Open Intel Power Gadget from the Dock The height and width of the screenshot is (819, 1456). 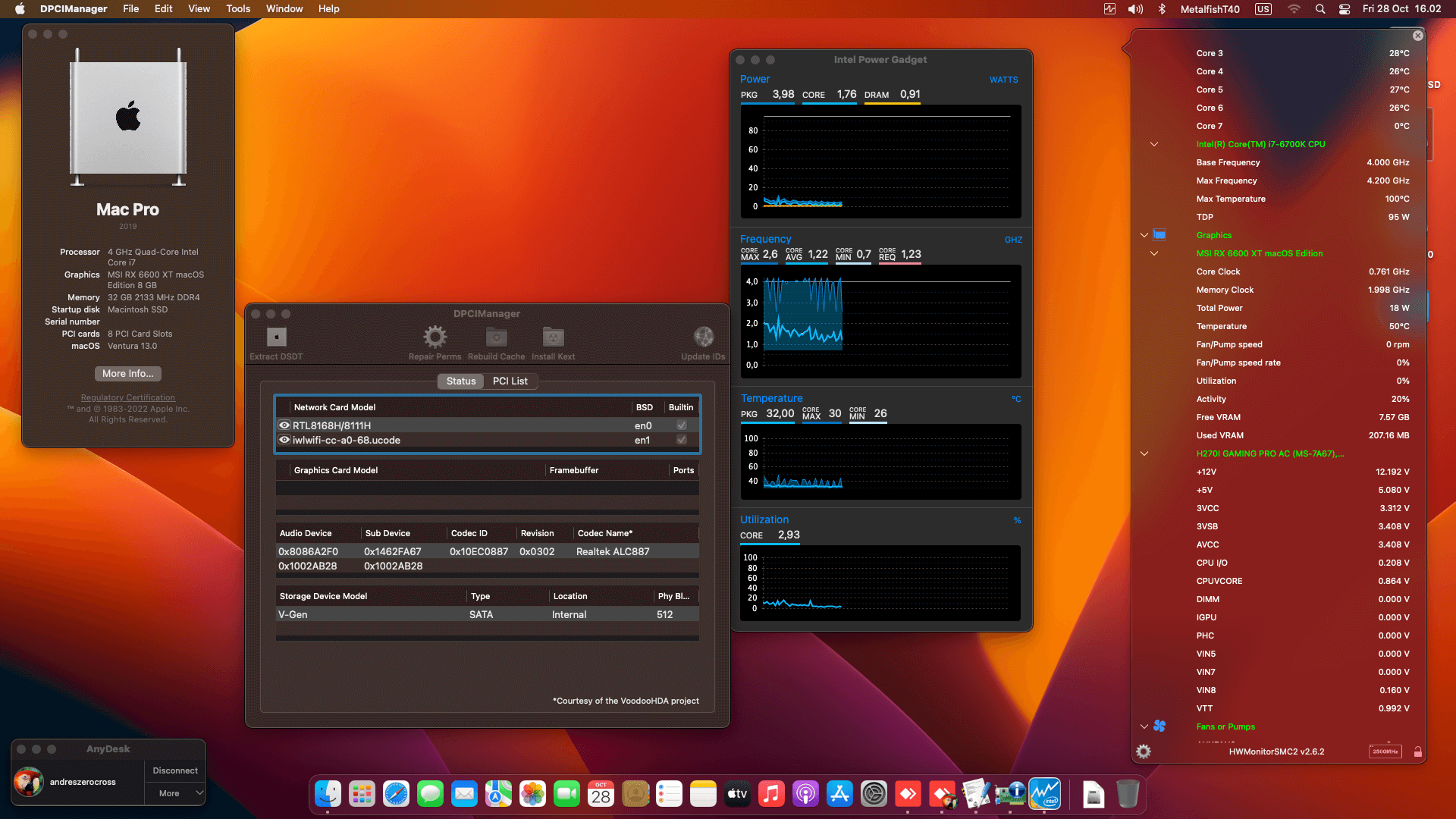[1043, 794]
